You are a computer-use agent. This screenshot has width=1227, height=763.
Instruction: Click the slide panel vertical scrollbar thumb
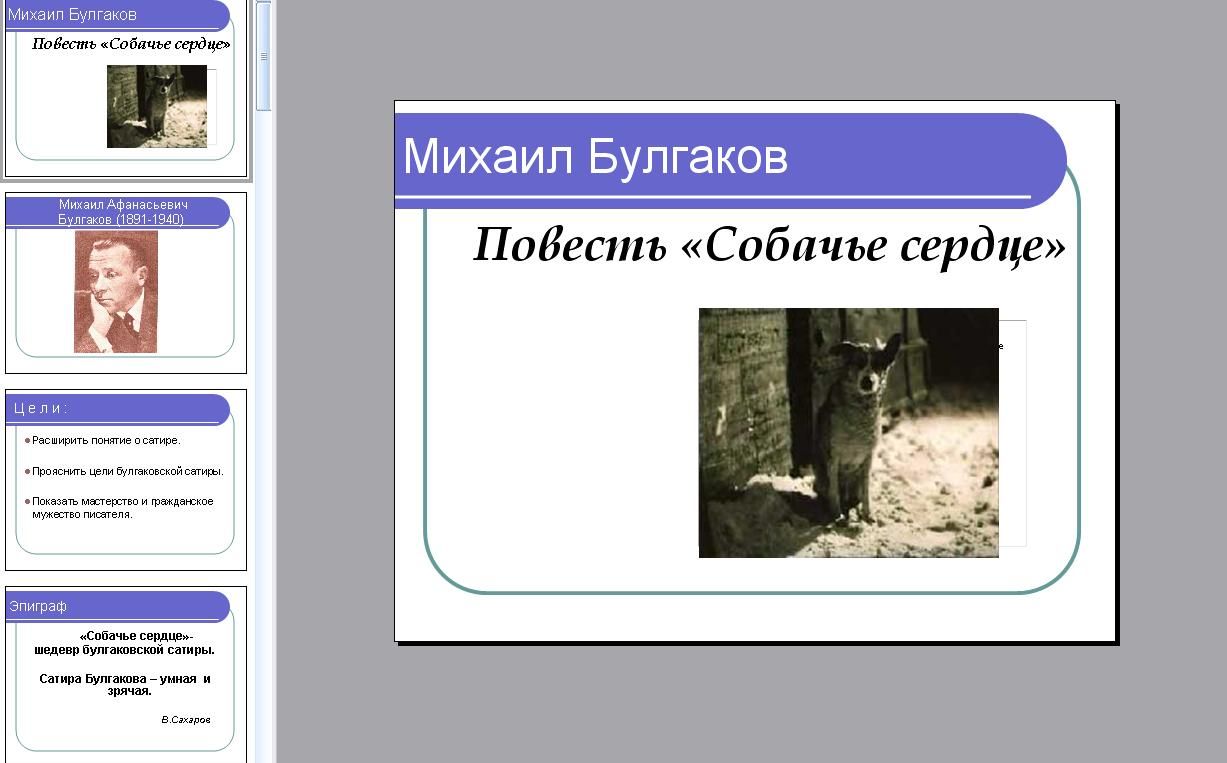point(264,56)
